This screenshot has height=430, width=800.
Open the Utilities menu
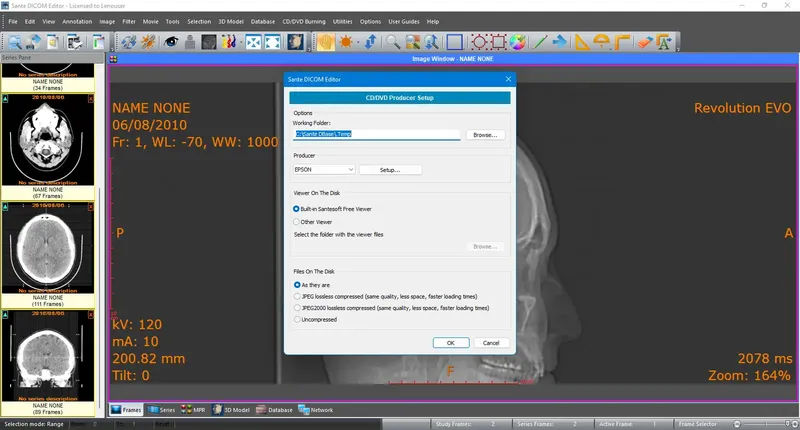pos(342,21)
